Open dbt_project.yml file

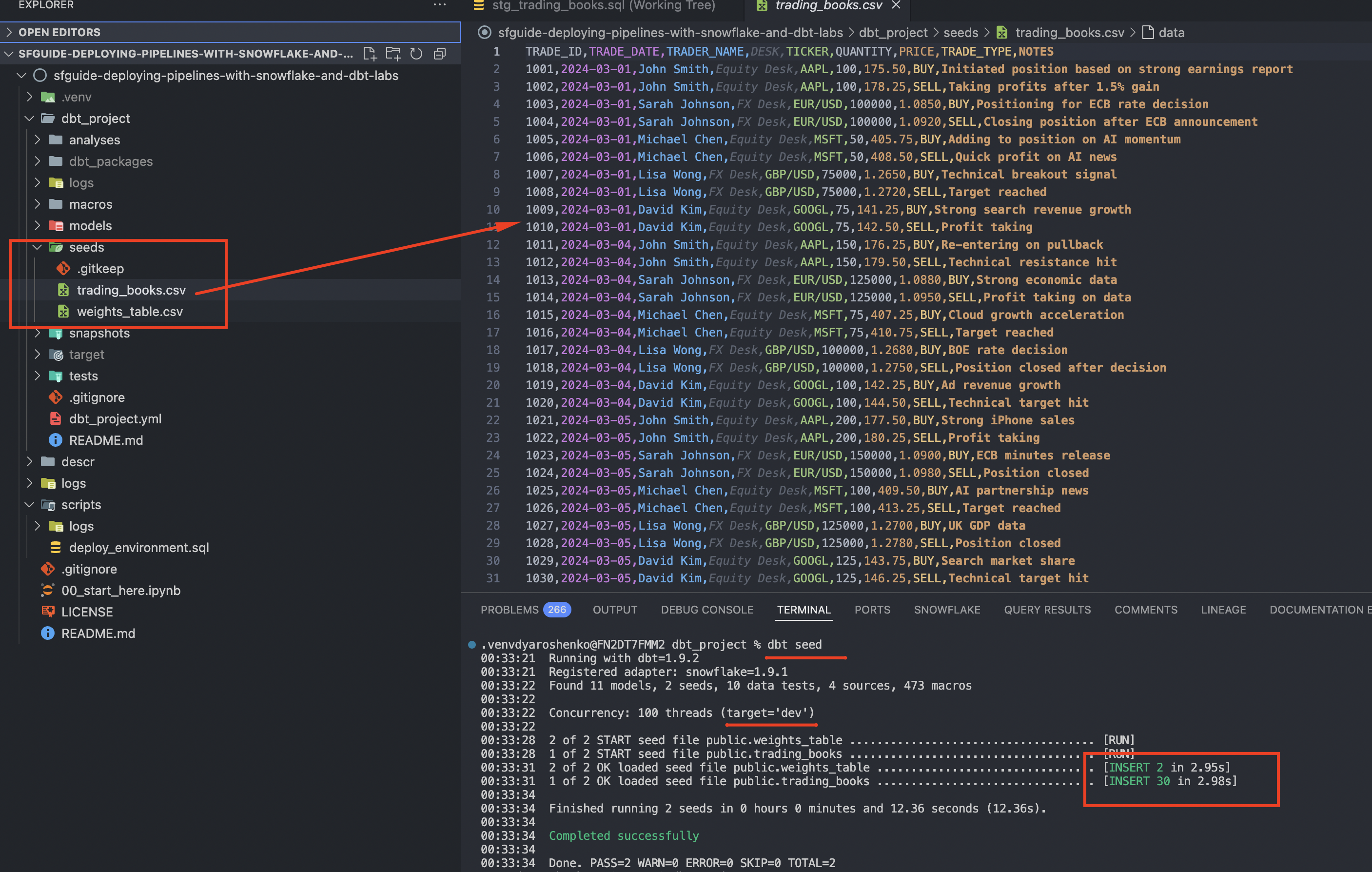115,419
